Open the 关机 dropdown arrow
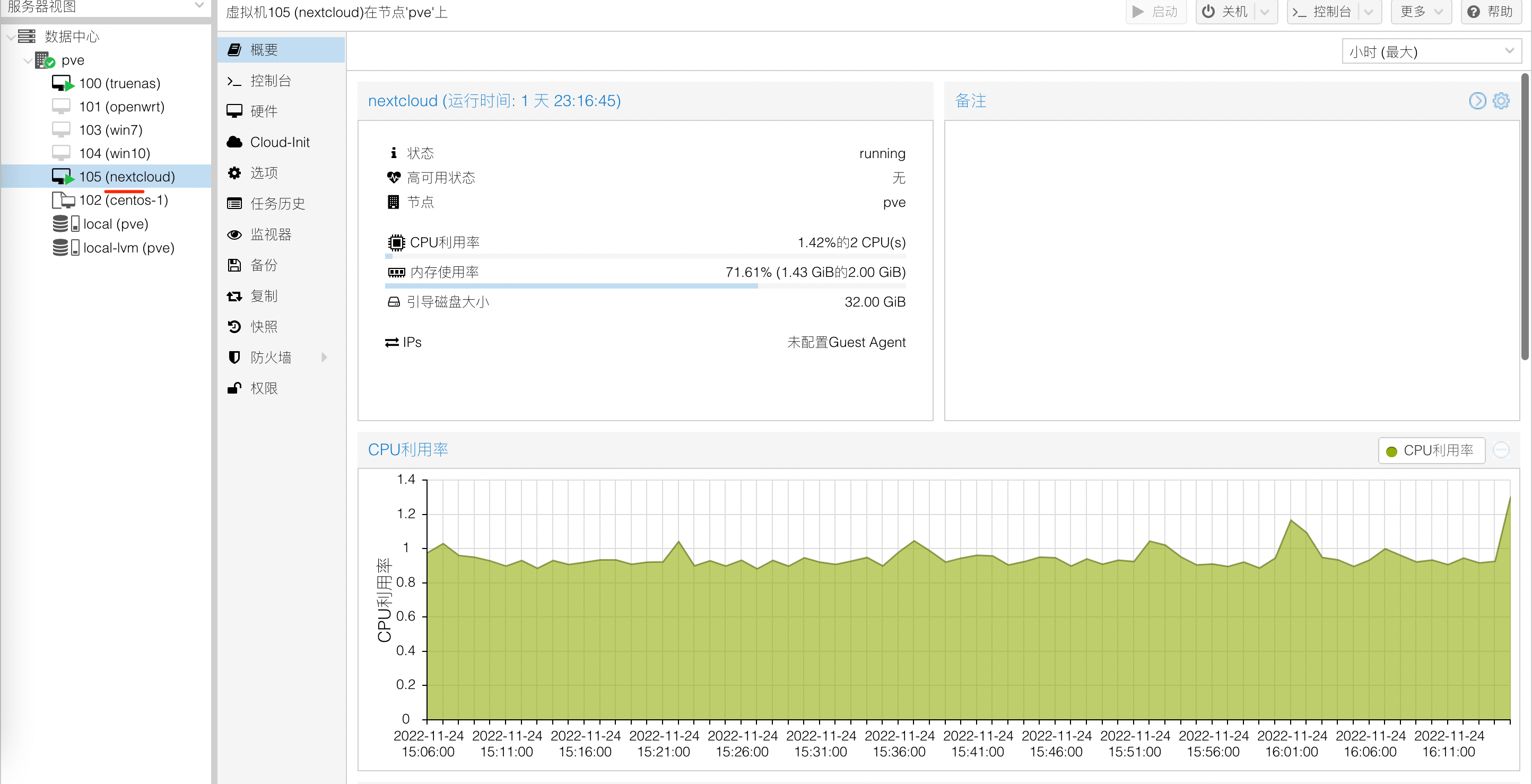Image resolution: width=1532 pixels, height=784 pixels. tap(1265, 12)
